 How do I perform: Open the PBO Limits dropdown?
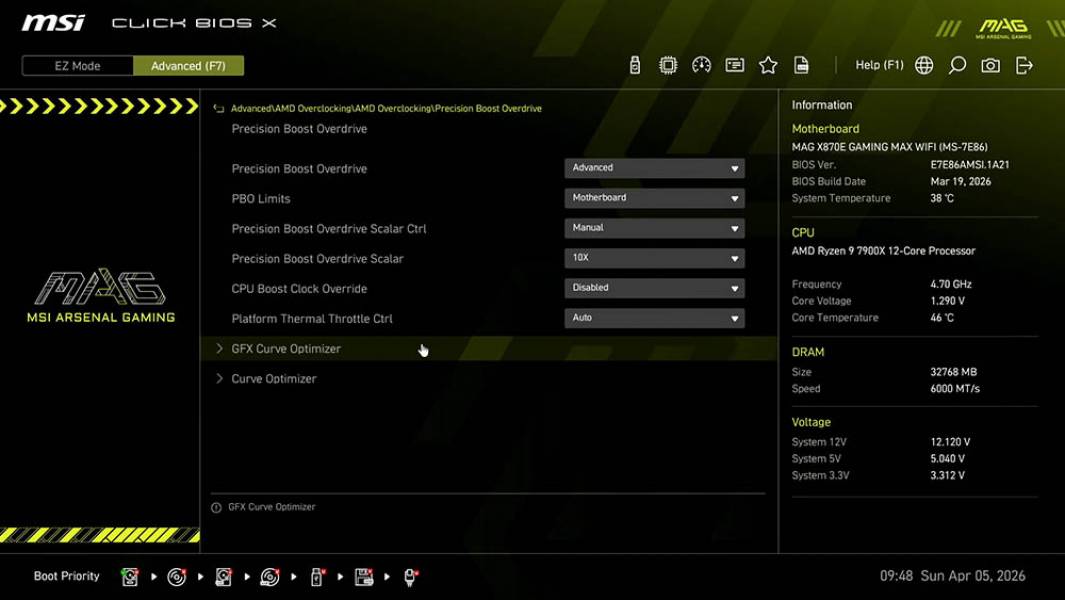[653, 197]
